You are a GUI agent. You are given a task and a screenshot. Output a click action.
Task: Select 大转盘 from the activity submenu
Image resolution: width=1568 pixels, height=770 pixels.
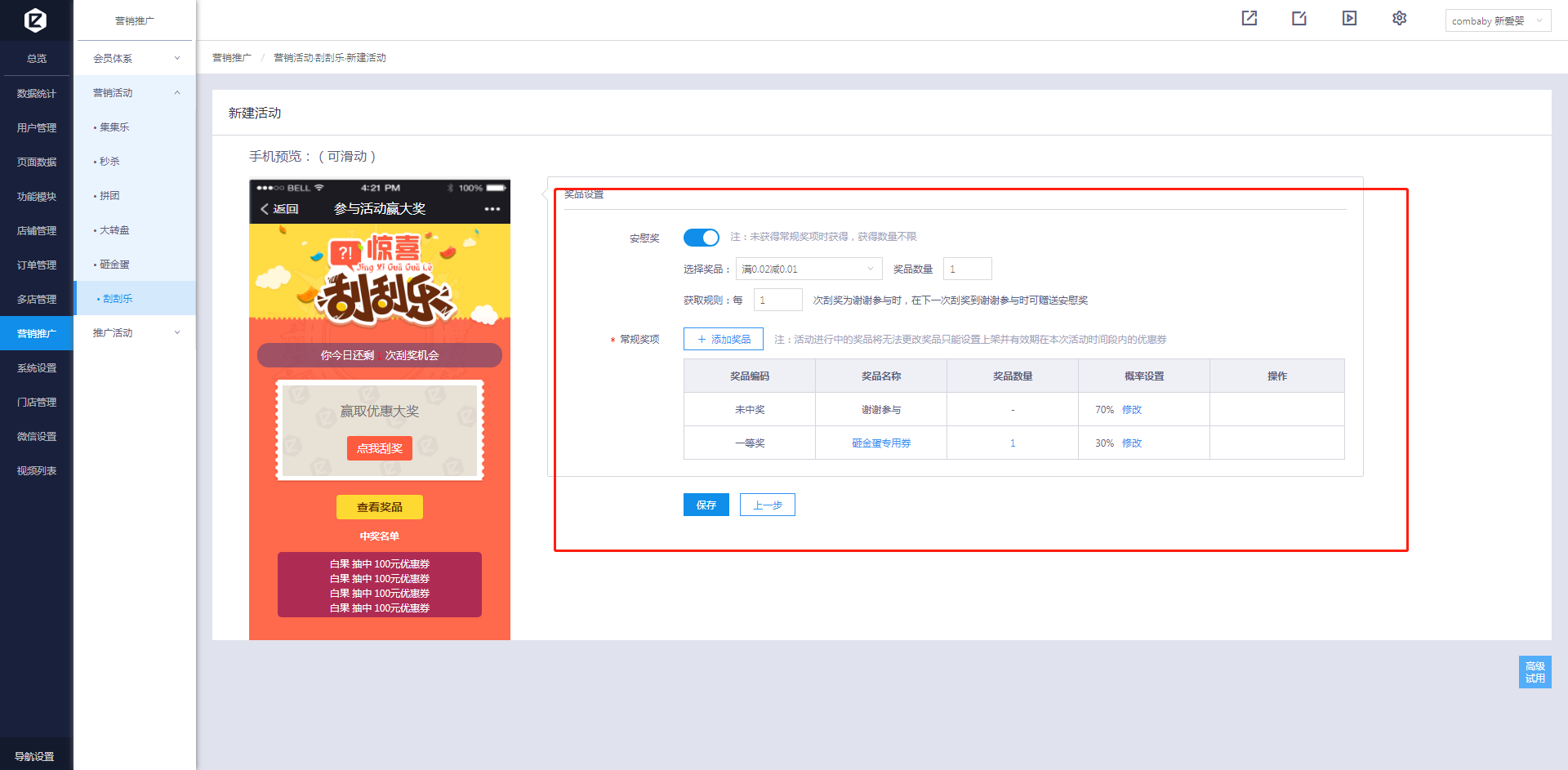(x=114, y=230)
